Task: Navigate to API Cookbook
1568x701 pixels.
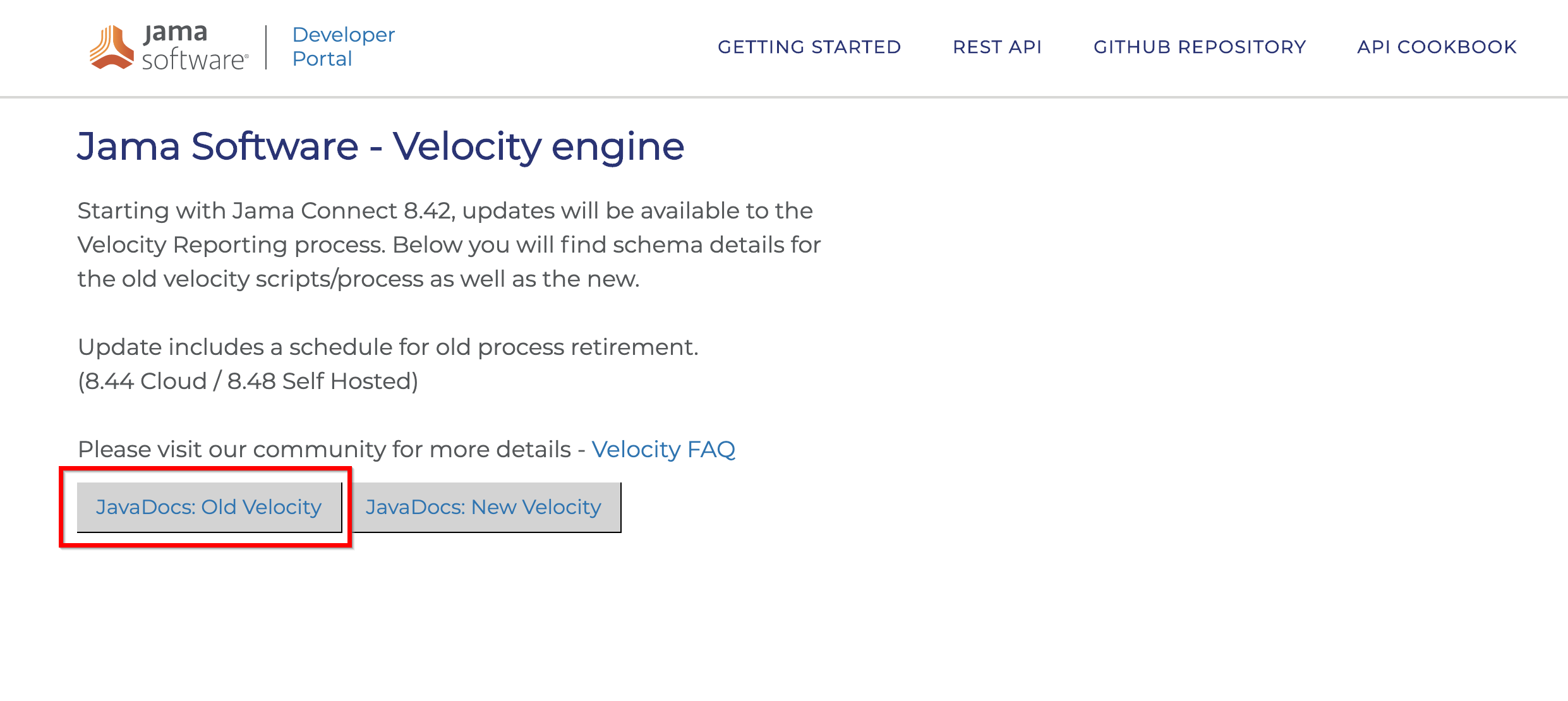Action: click(1437, 47)
